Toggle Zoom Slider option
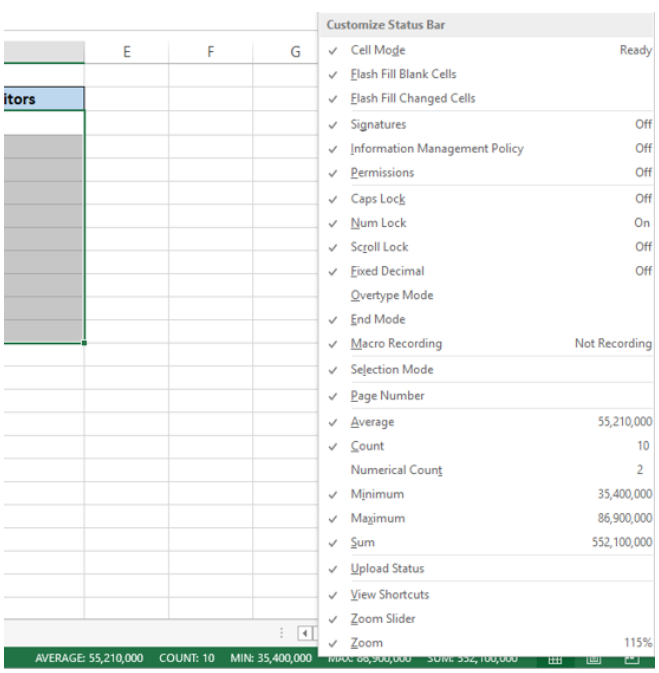 click(487, 618)
